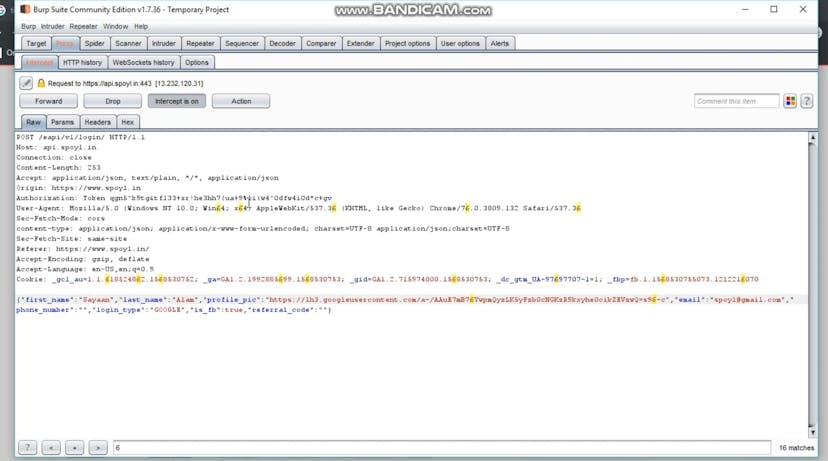The height and width of the screenshot is (461, 828).
Task: Click the Authorization Token header line
Action: (x=174, y=198)
